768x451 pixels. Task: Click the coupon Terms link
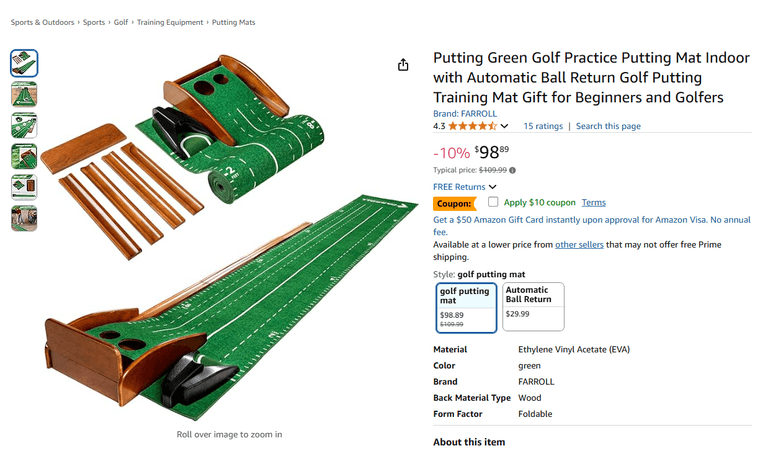coord(593,202)
